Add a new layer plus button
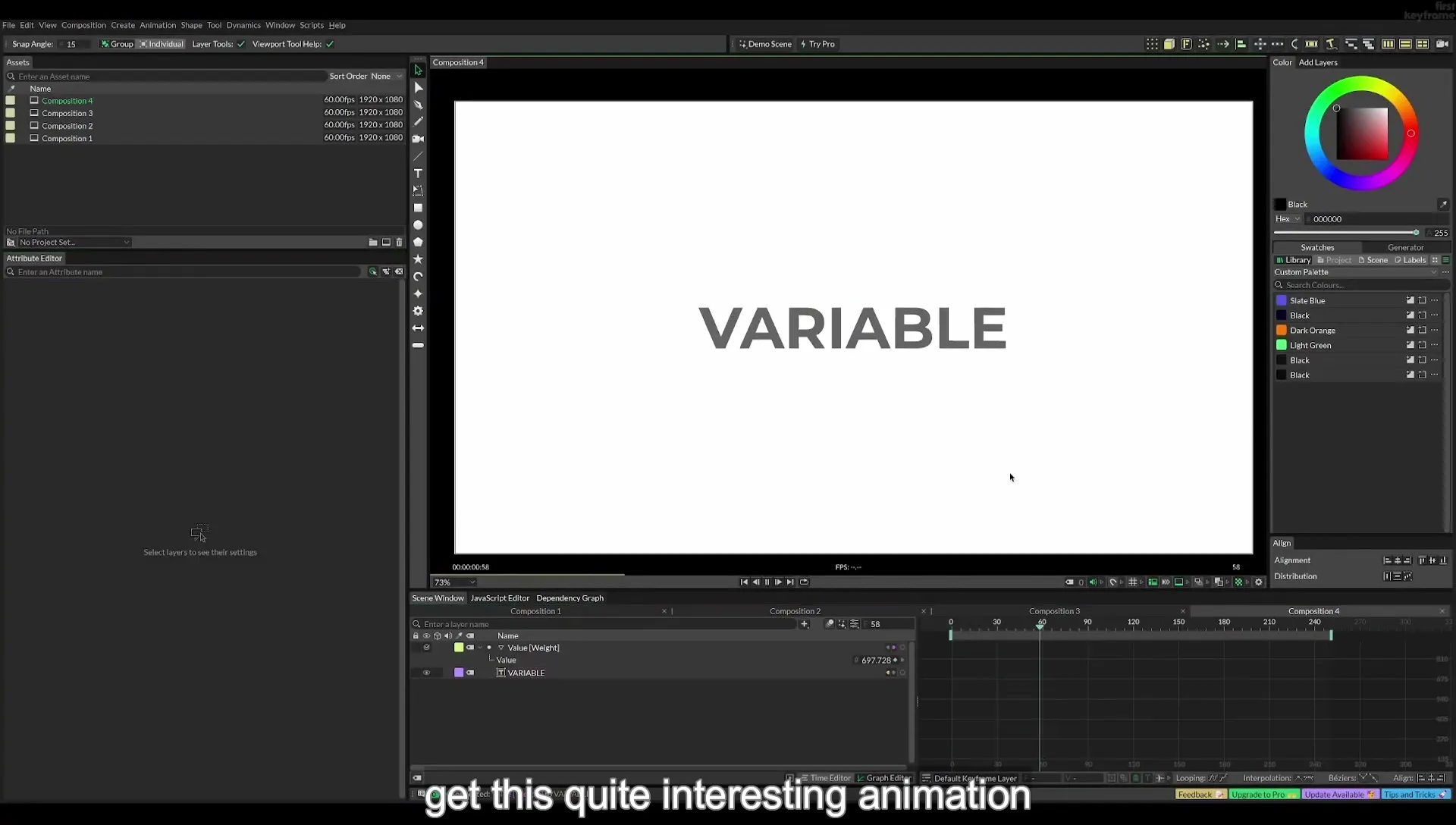The image size is (1456, 825). 804,624
